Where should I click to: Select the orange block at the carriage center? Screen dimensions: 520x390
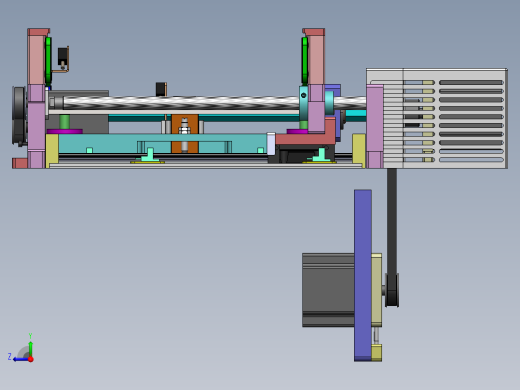pos(185,133)
